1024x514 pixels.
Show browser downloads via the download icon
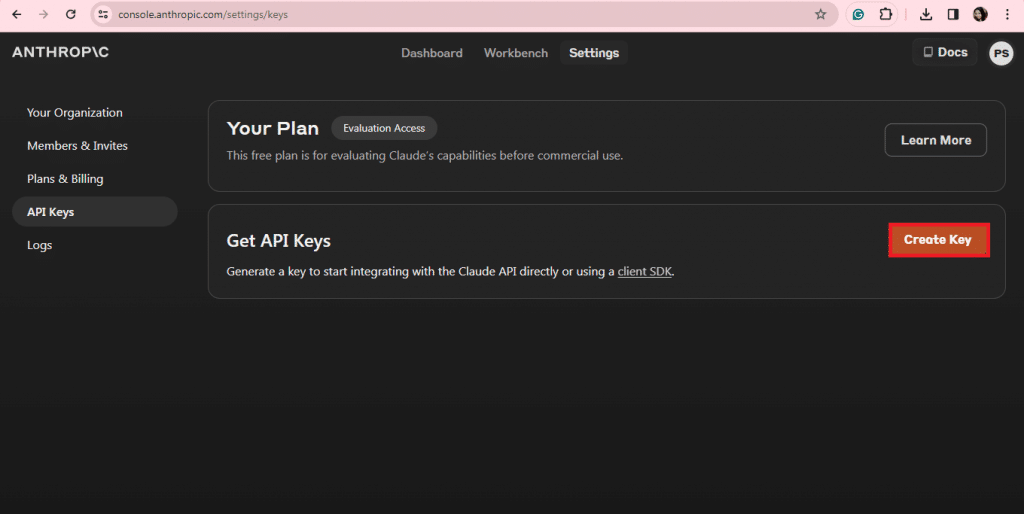pos(926,14)
